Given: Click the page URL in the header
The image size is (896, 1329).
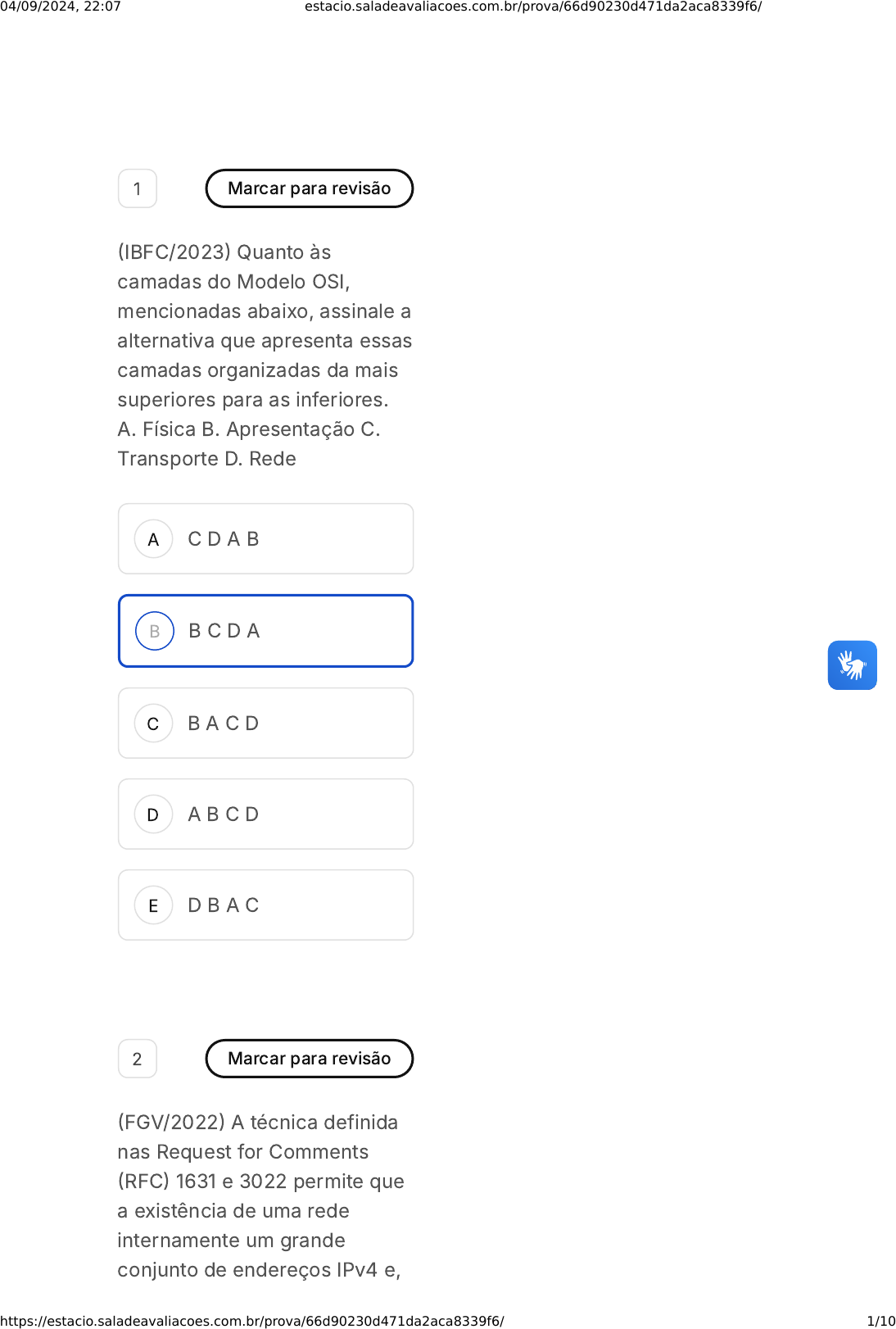Looking at the screenshot, I should (x=533, y=7).
